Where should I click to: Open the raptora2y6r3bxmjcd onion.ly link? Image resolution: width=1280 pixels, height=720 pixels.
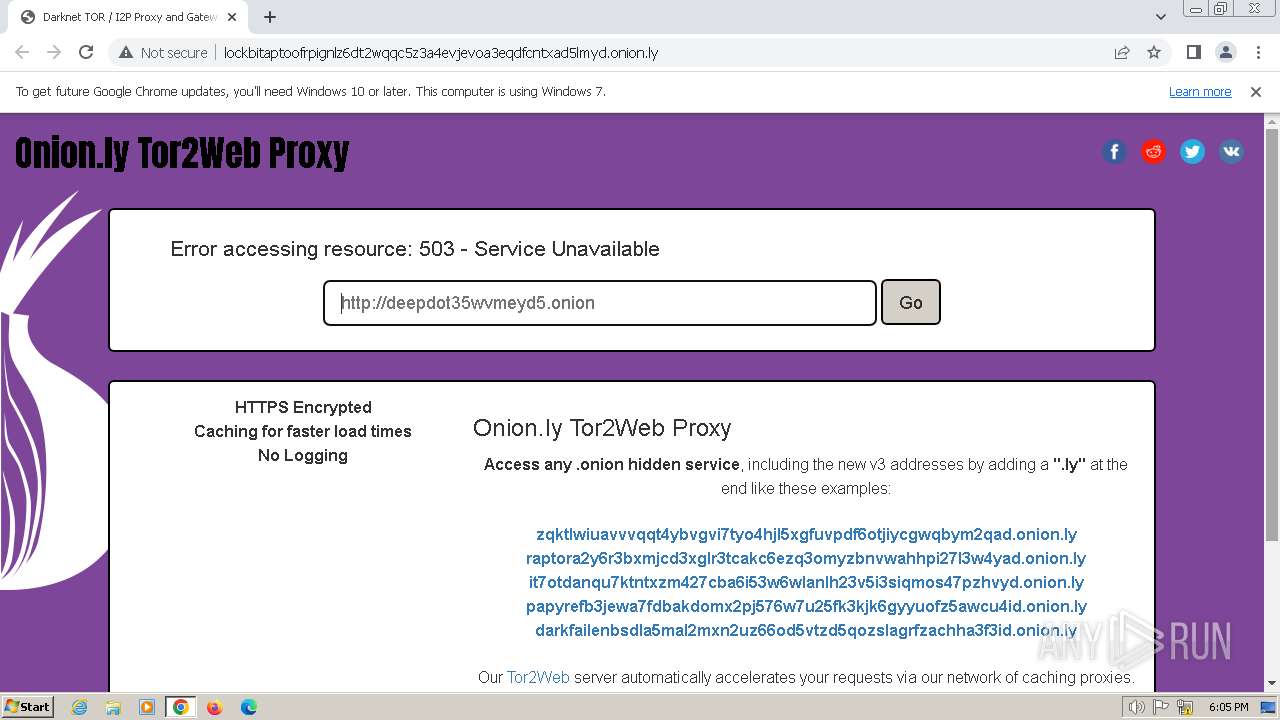click(806, 558)
